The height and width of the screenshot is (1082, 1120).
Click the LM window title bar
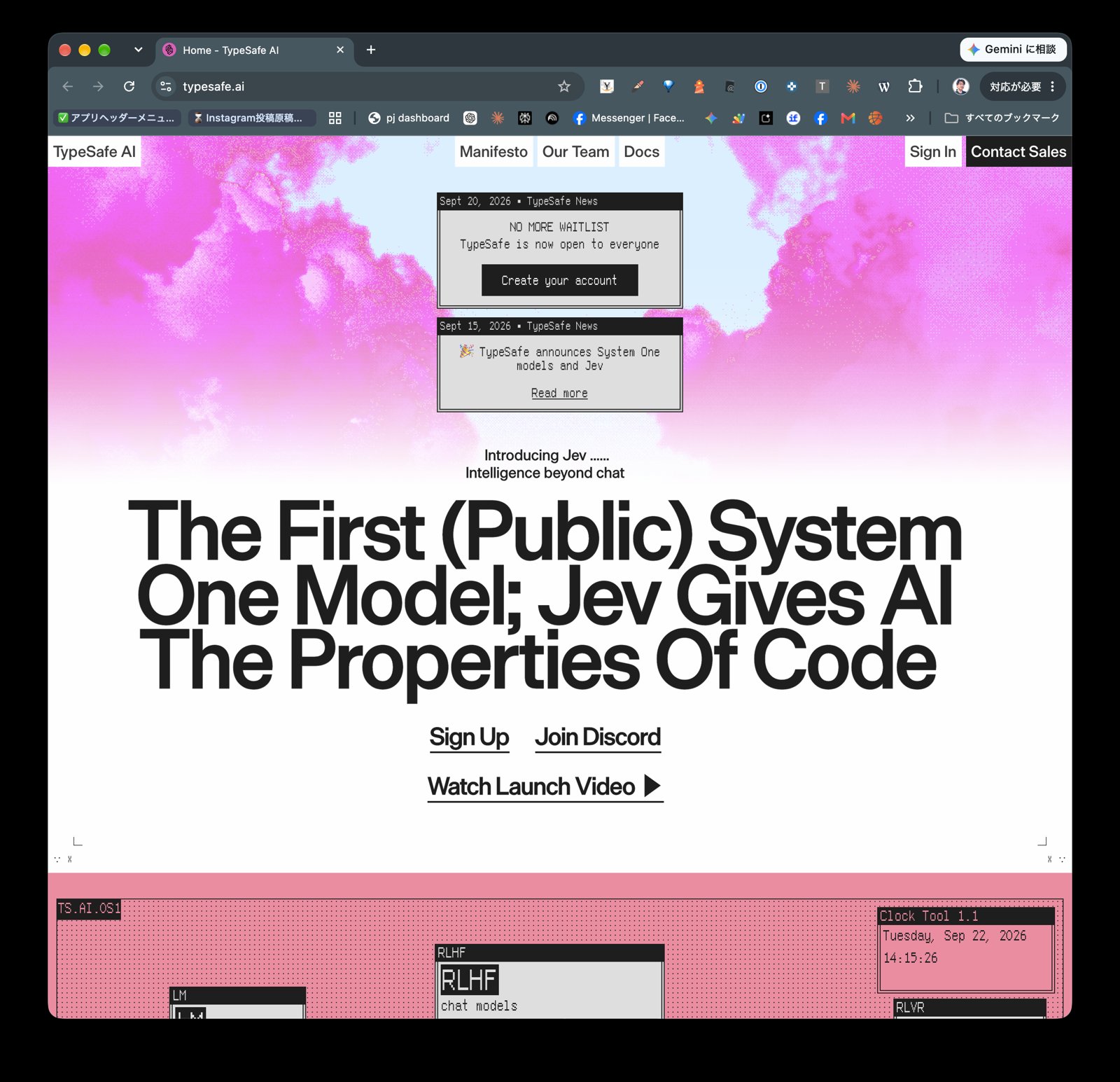pos(237,995)
